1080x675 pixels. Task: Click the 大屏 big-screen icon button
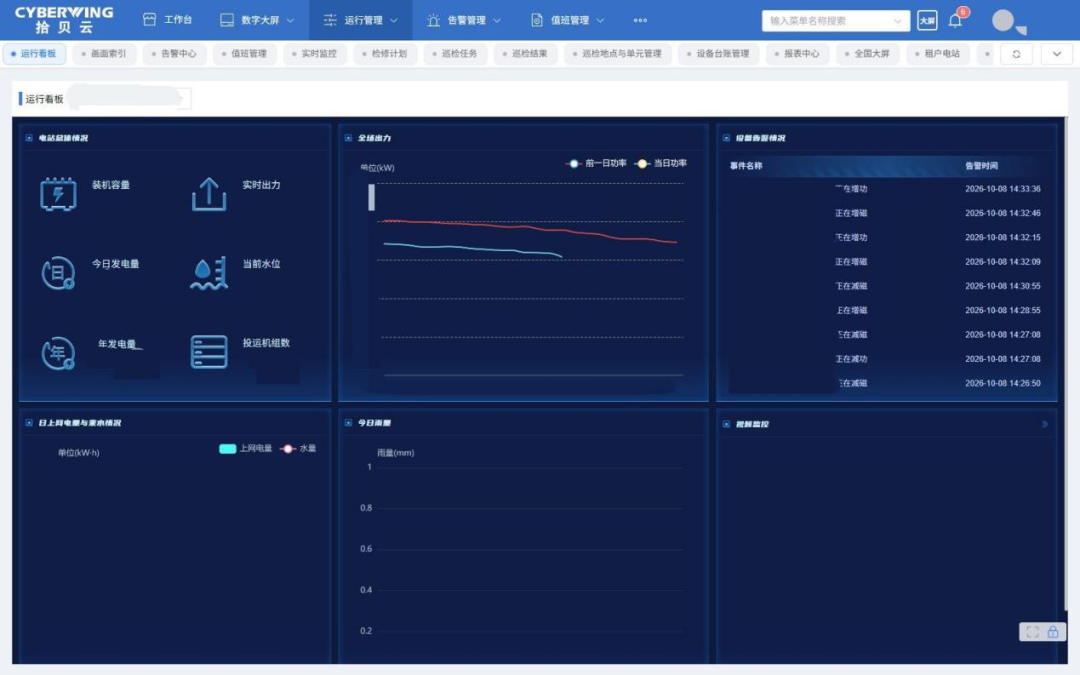927,21
